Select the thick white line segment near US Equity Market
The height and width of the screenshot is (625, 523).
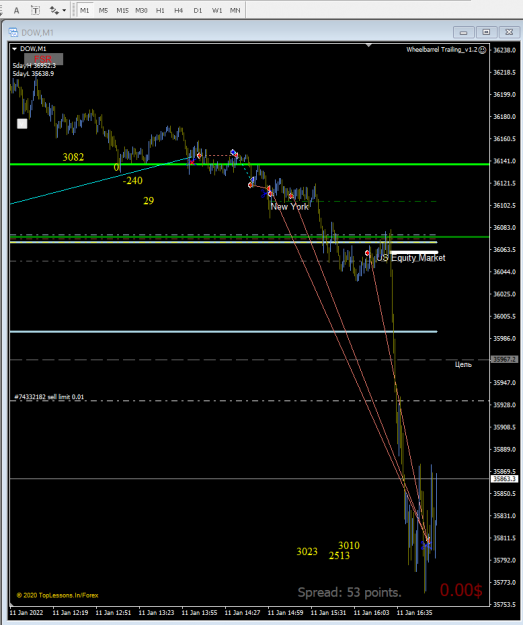pyautogui.click(x=414, y=252)
